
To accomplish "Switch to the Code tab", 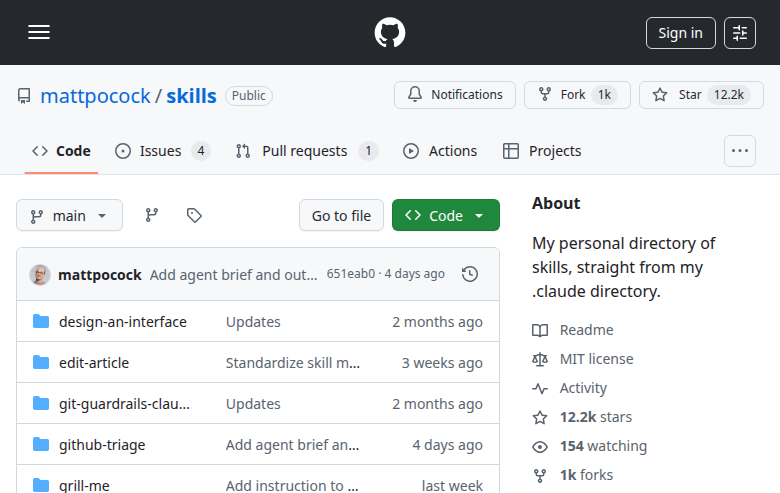I will (61, 151).
